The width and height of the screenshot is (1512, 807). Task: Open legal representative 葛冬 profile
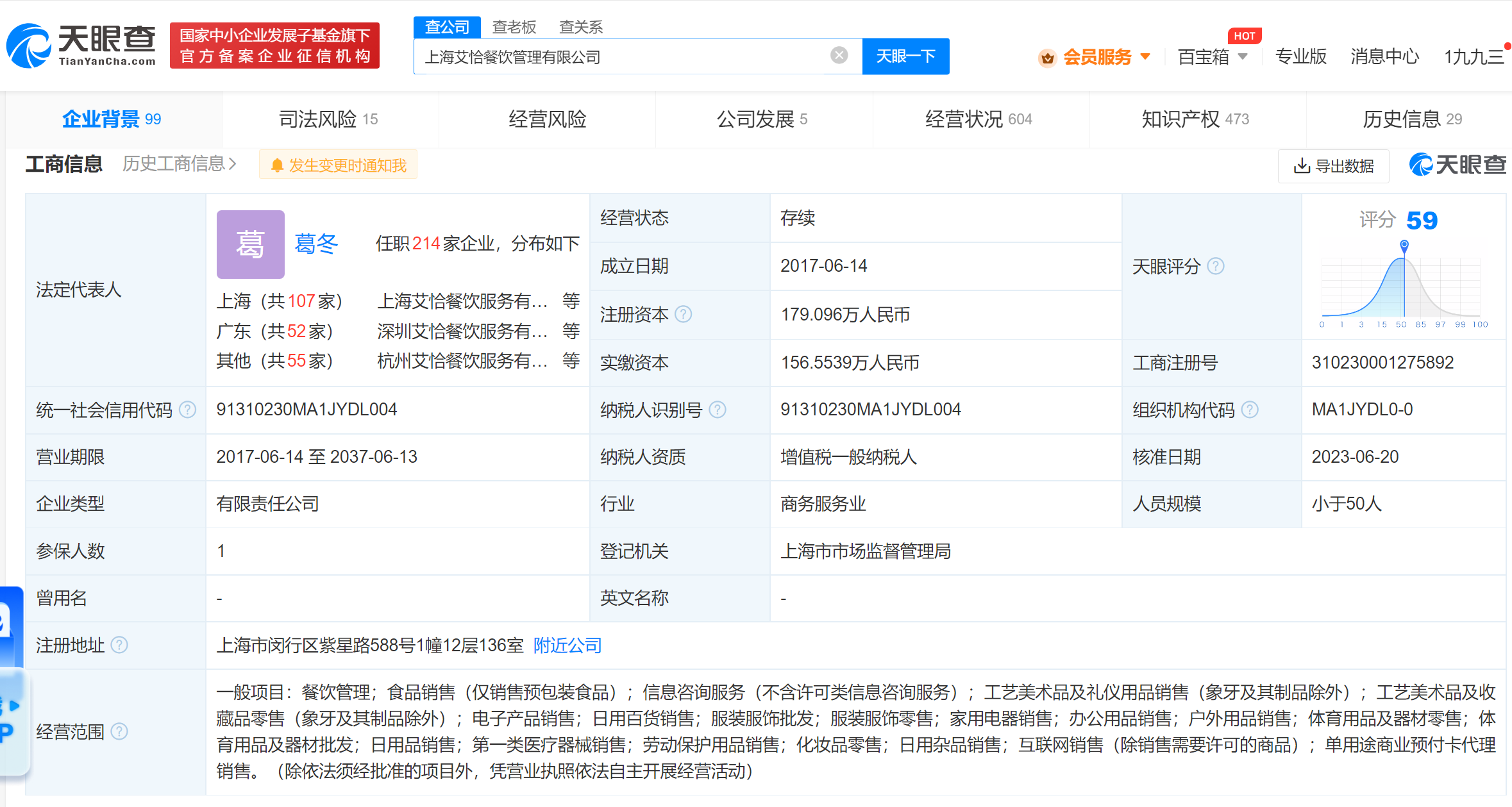(316, 244)
